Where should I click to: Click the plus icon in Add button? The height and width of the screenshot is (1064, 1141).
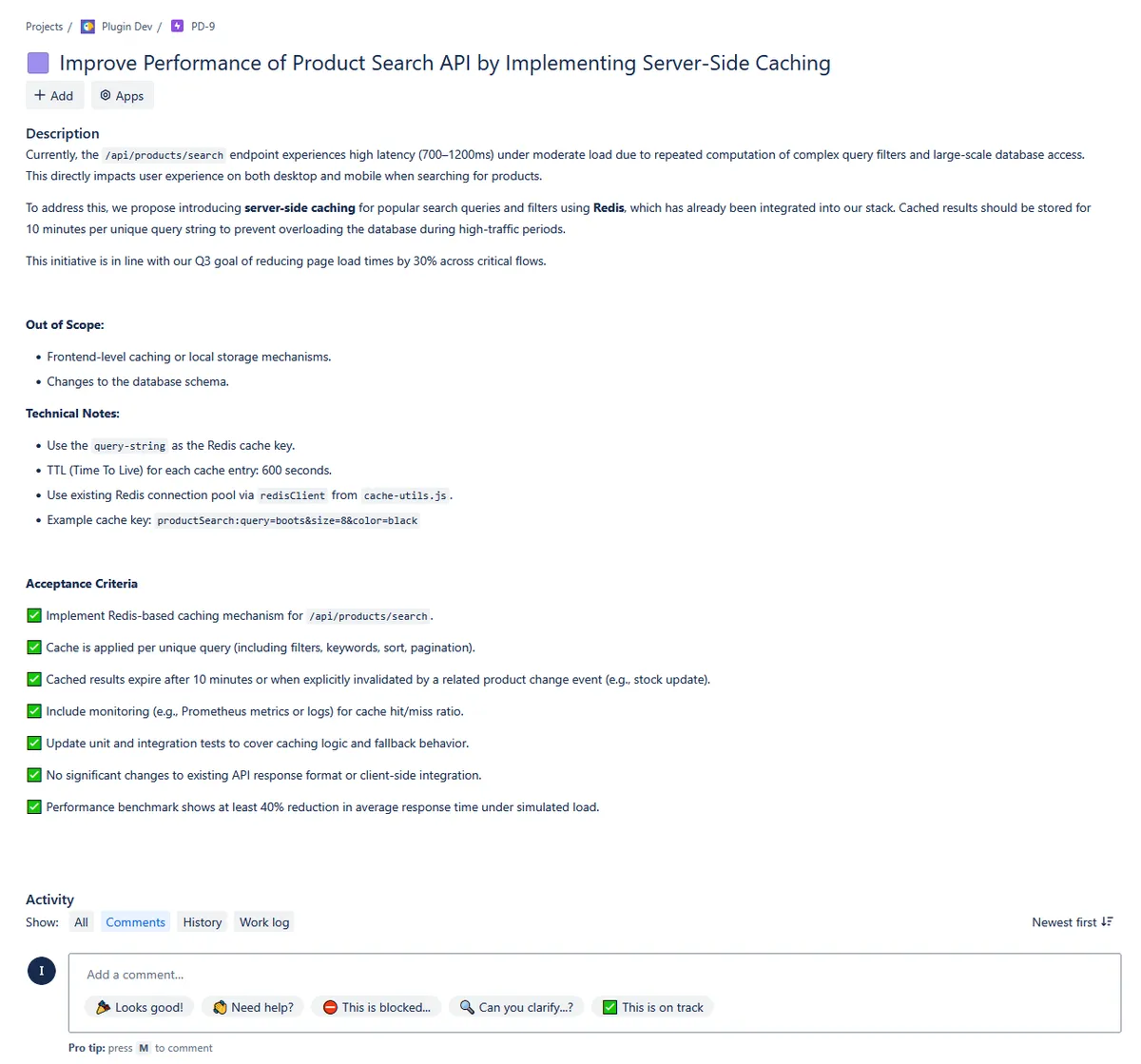[40, 95]
